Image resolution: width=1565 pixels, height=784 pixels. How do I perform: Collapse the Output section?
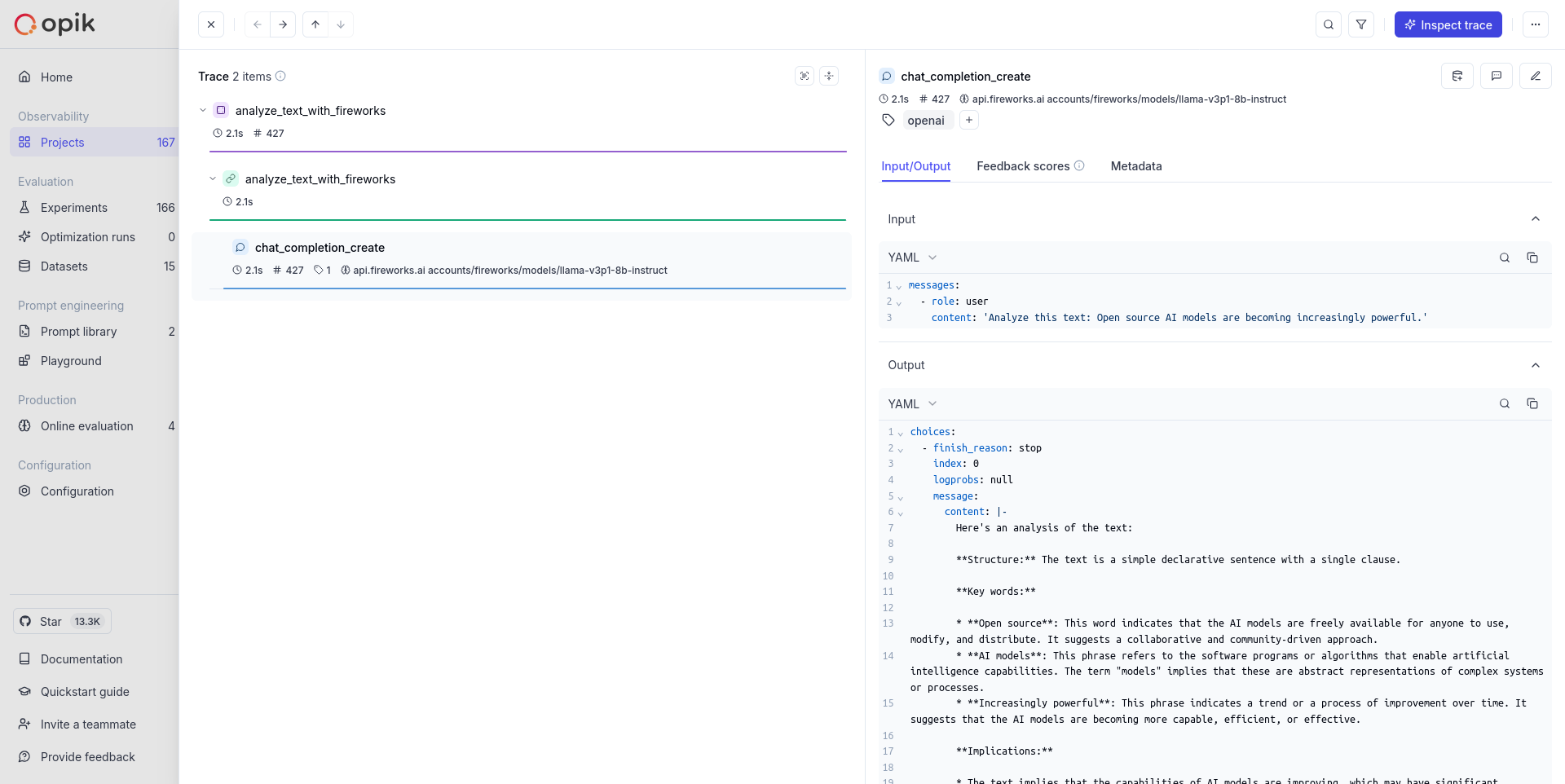pyautogui.click(x=1536, y=365)
